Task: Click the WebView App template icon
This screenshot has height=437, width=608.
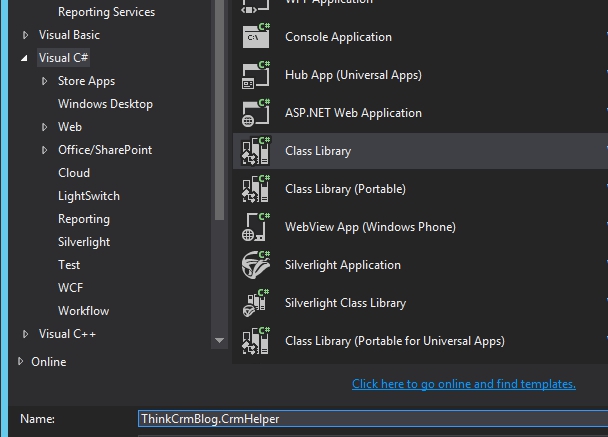Action: (x=256, y=226)
